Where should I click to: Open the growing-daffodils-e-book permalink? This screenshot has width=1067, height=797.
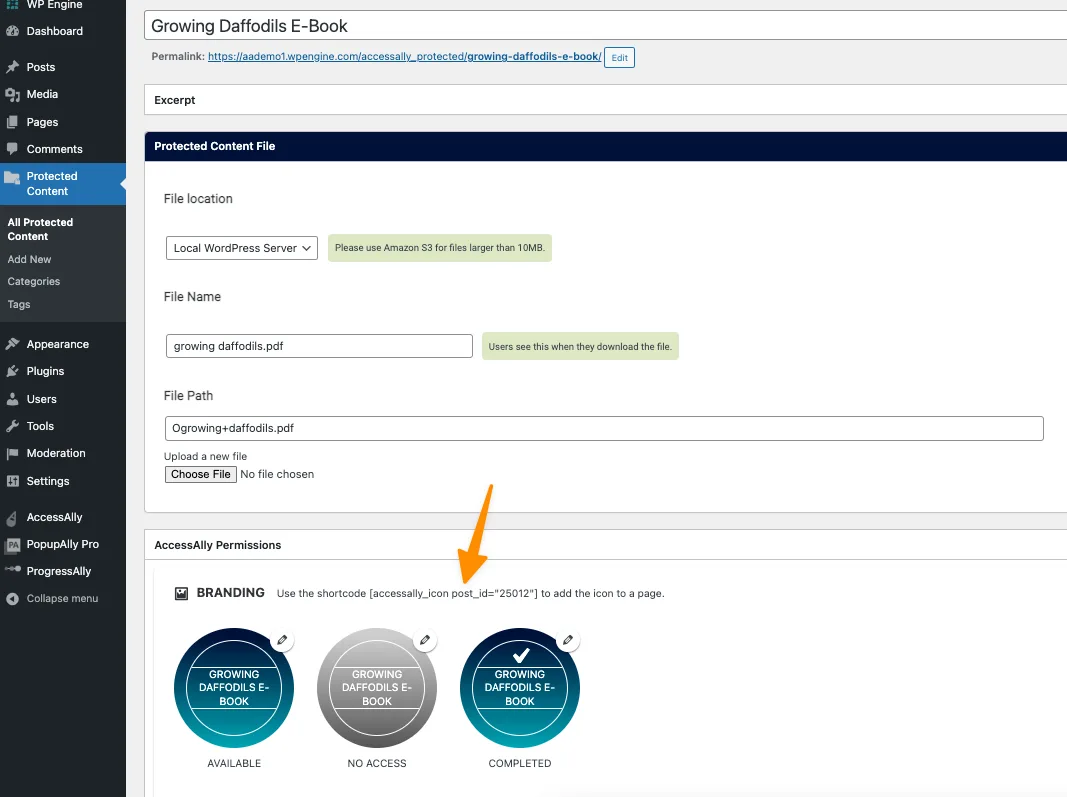(x=404, y=57)
